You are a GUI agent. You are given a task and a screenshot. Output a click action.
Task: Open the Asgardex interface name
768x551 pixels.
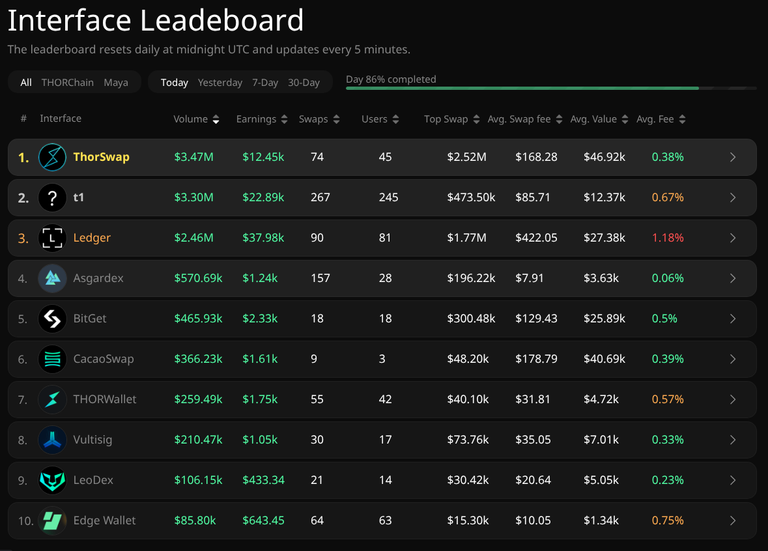click(x=98, y=278)
